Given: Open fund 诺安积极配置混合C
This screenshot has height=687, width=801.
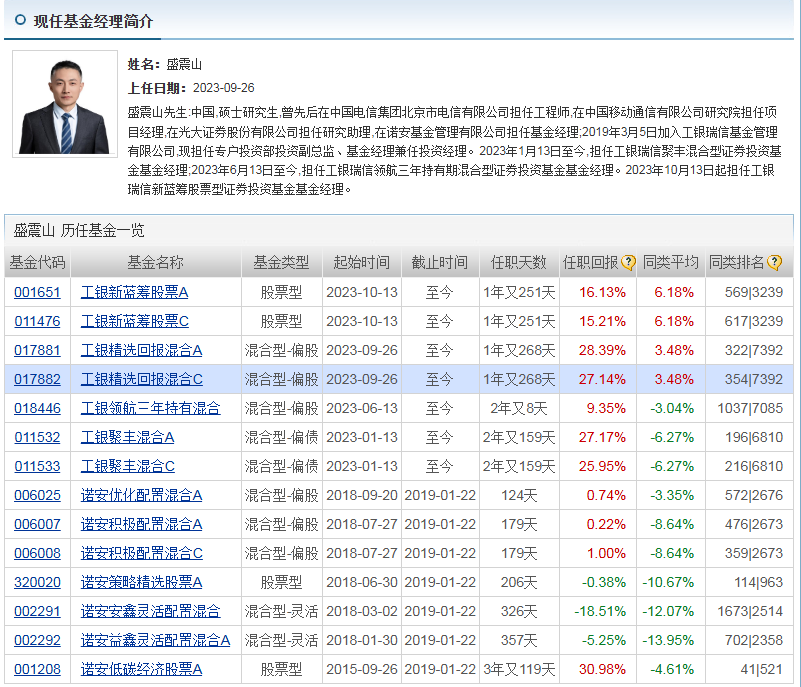Looking at the screenshot, I should [x=142, y=553].
